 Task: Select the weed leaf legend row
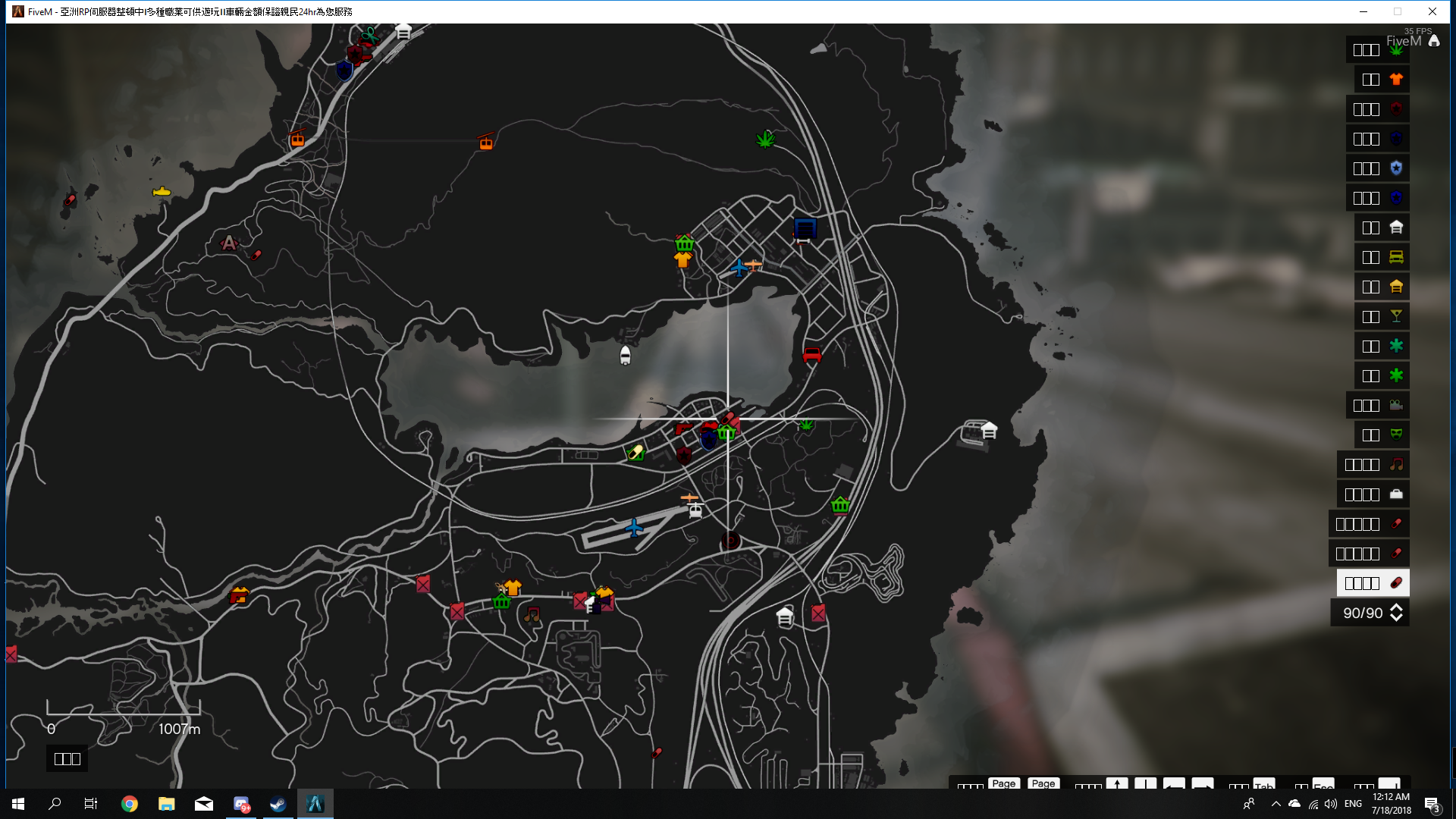(x=1378, y=49)
